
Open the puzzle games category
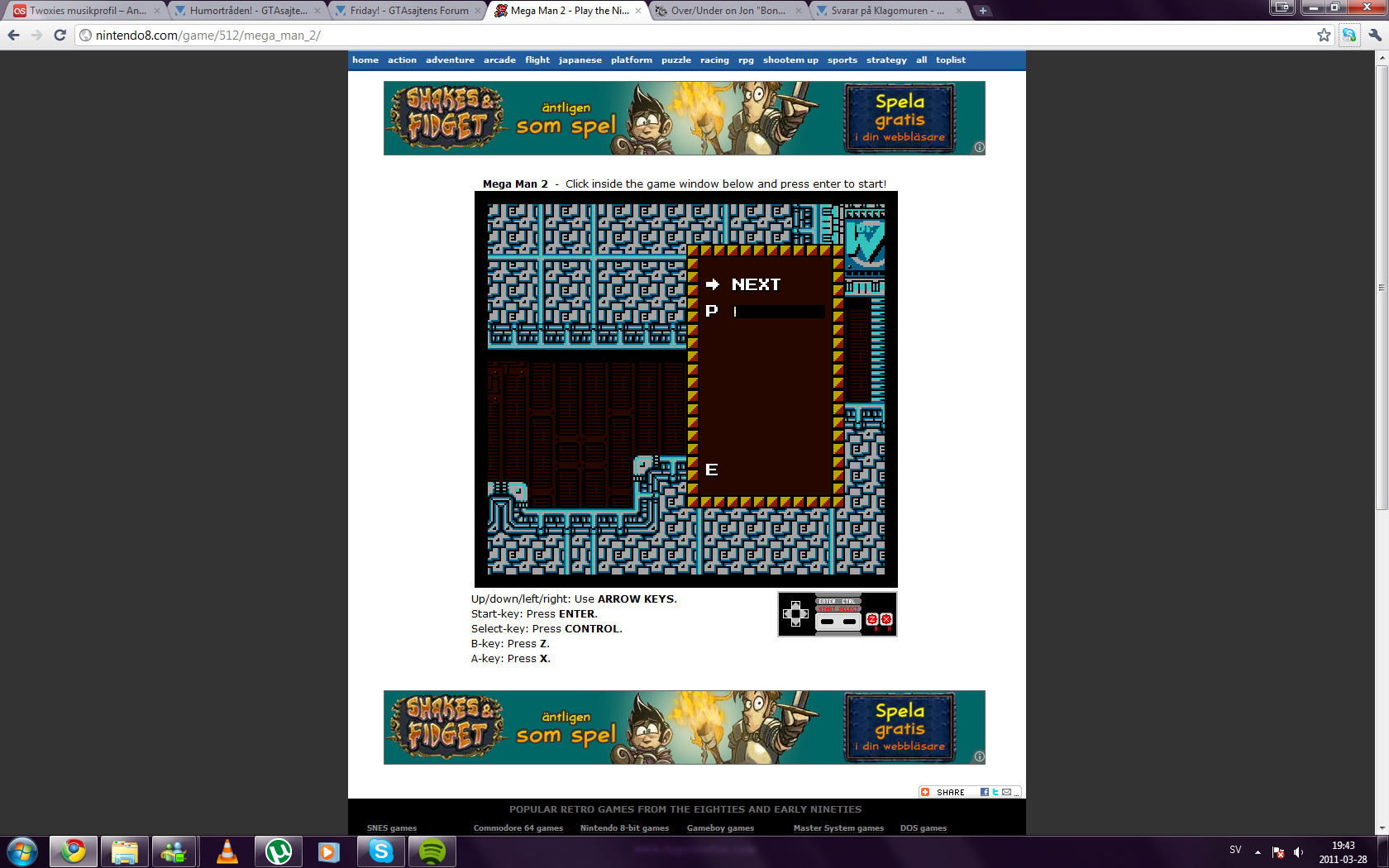(x=675, y=60)
